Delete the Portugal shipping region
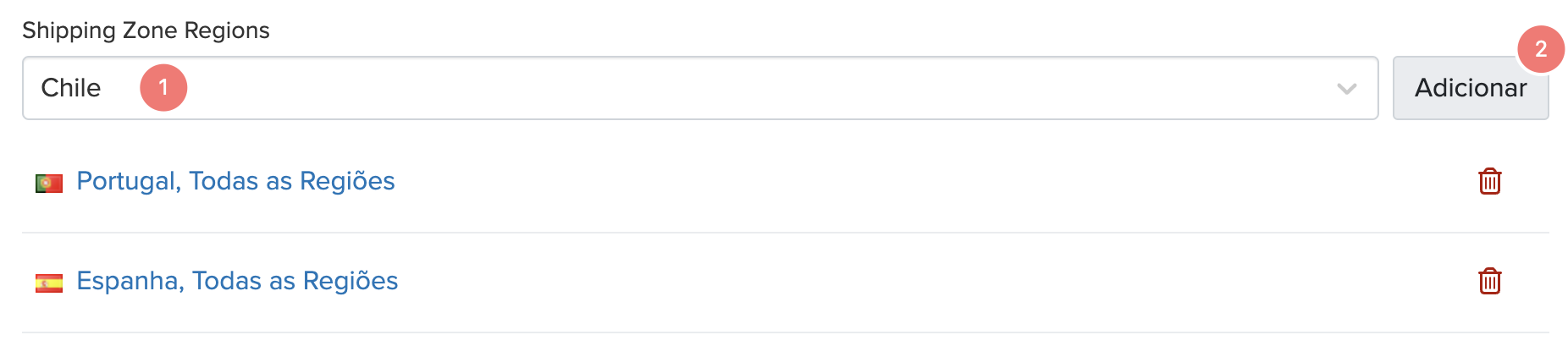1568x357 pixels. [x=1489, y=181]
